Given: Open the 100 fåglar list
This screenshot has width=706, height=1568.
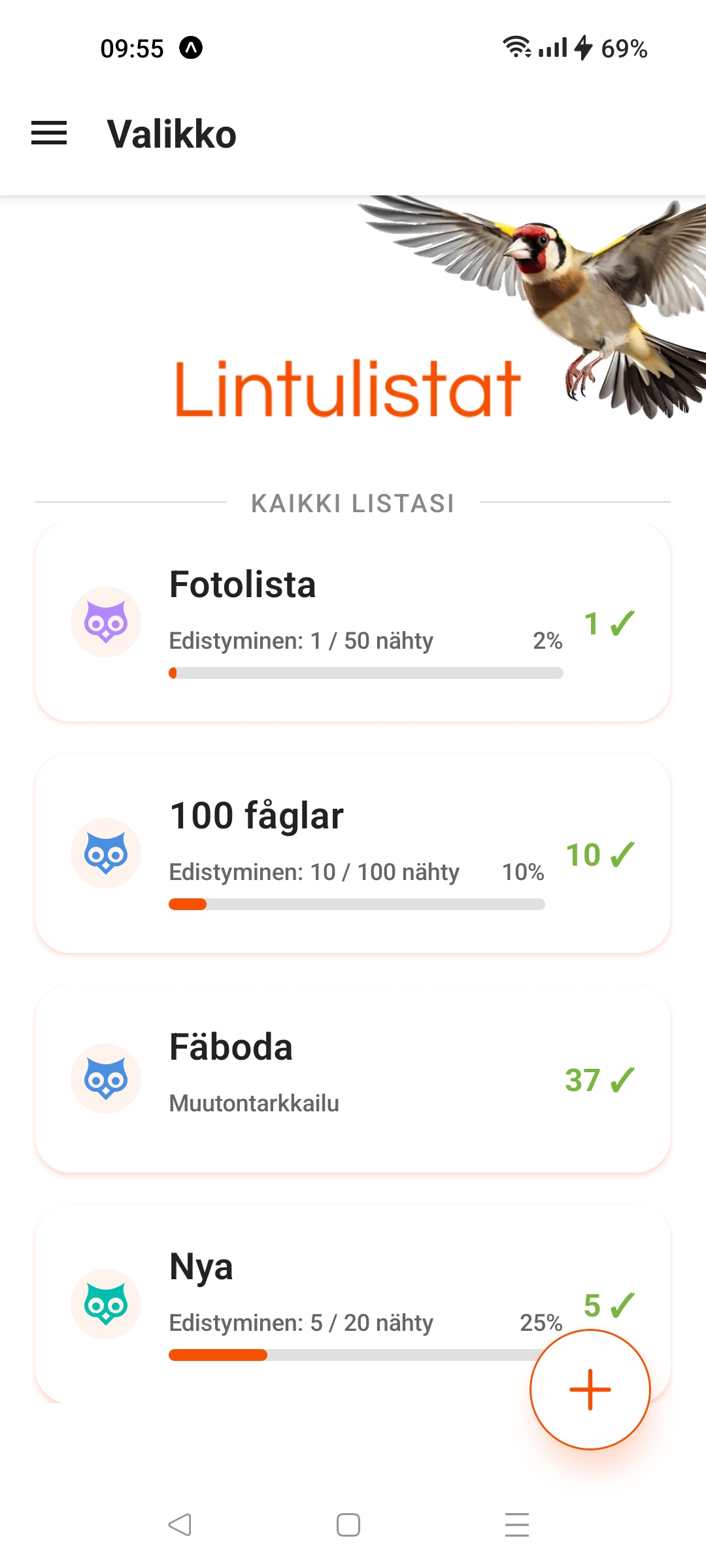Looking at the screenshot, I should 256,815.
